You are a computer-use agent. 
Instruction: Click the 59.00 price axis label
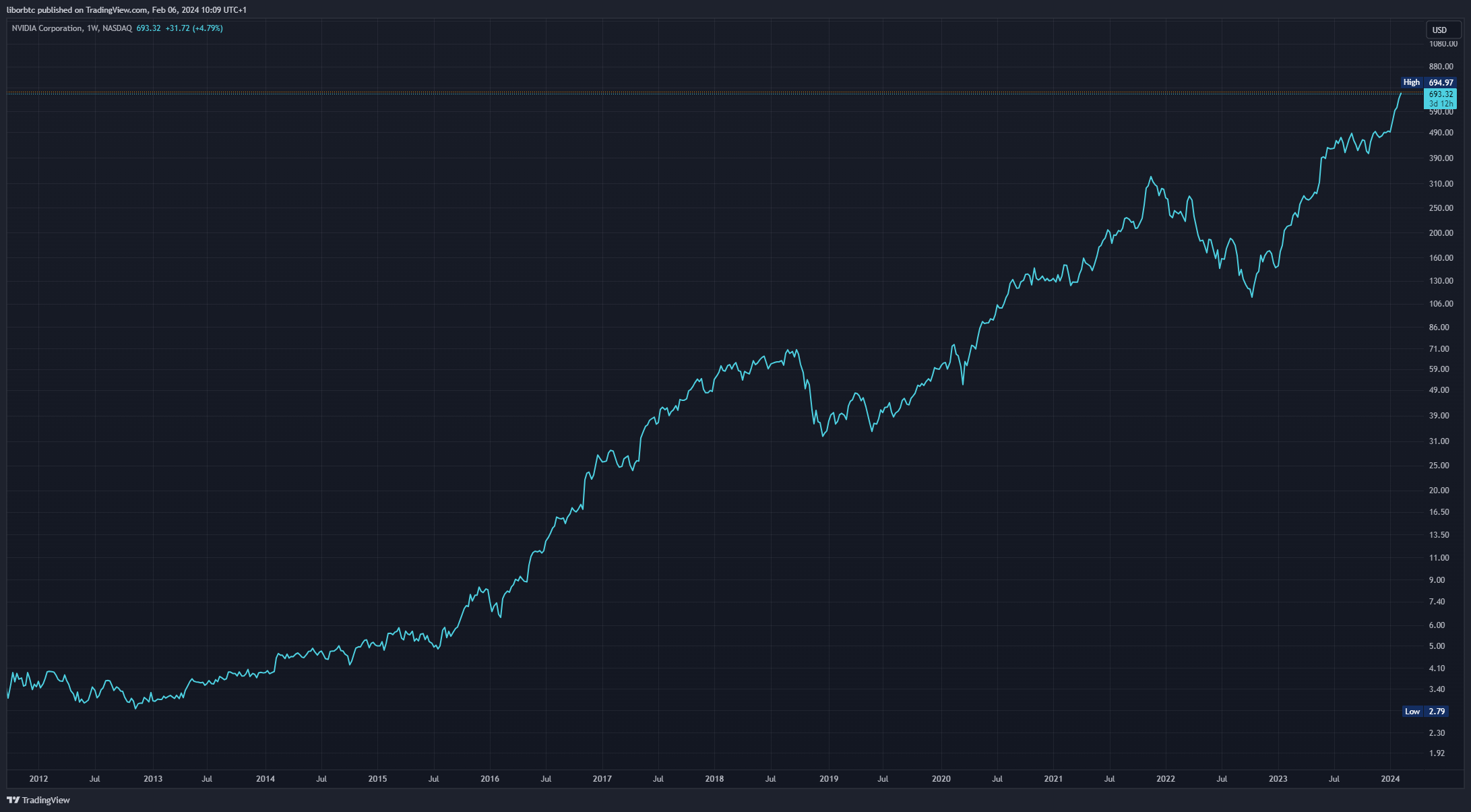click(x=1439, y=369)
